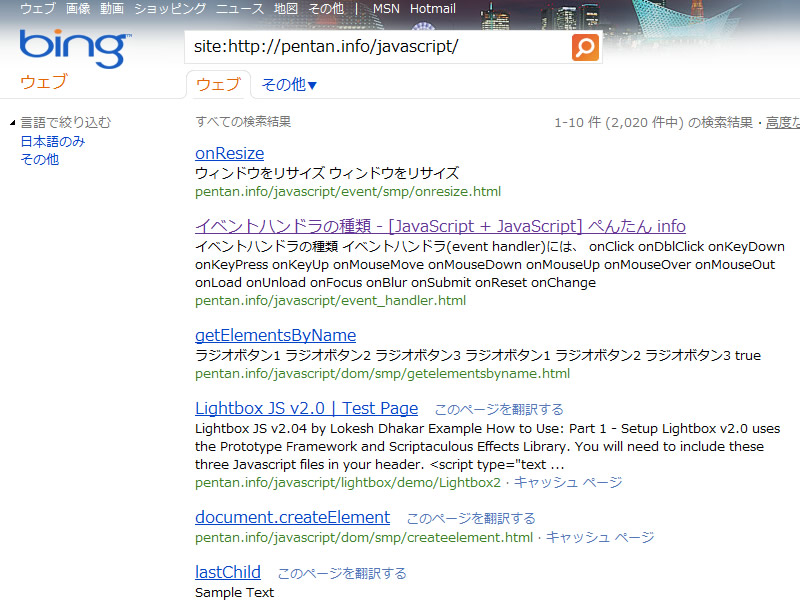The width and height of the screenshot is (800, 600).
Task: Open the 高度な search options link
Action: pyautogui.click(x=783, y=122)
